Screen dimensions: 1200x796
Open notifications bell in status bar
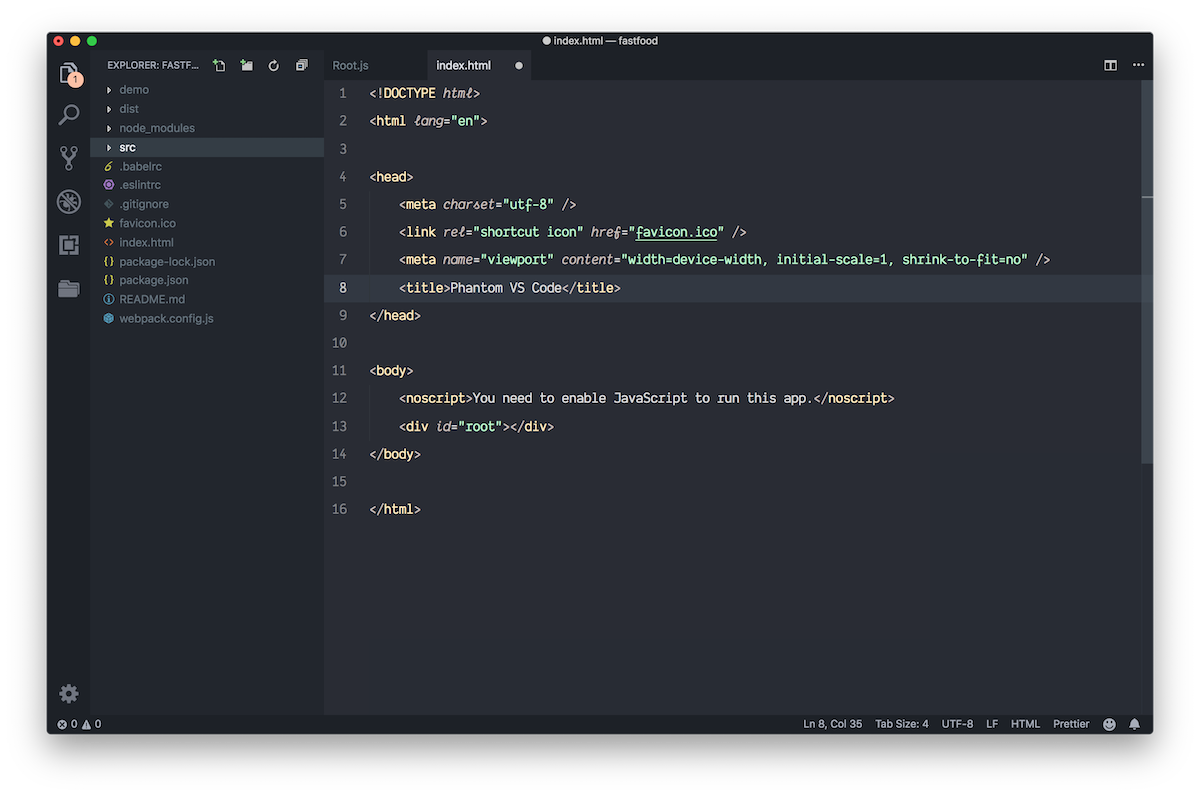pos(1135,724)
